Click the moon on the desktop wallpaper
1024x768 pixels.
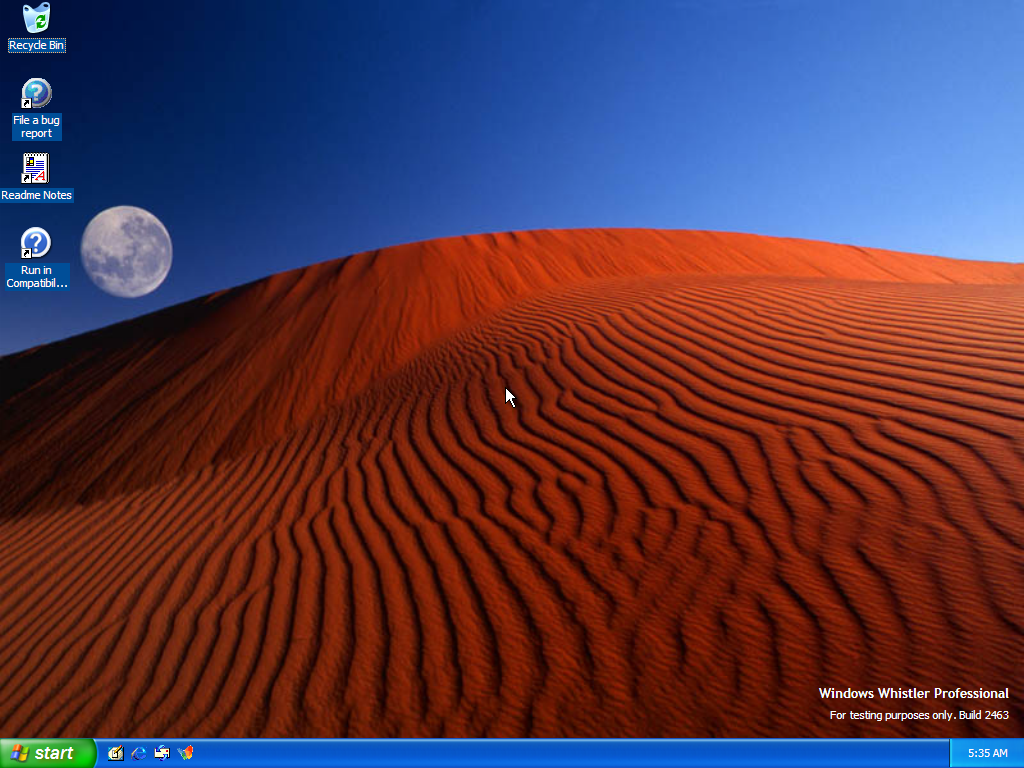click(x=126, y=251)
